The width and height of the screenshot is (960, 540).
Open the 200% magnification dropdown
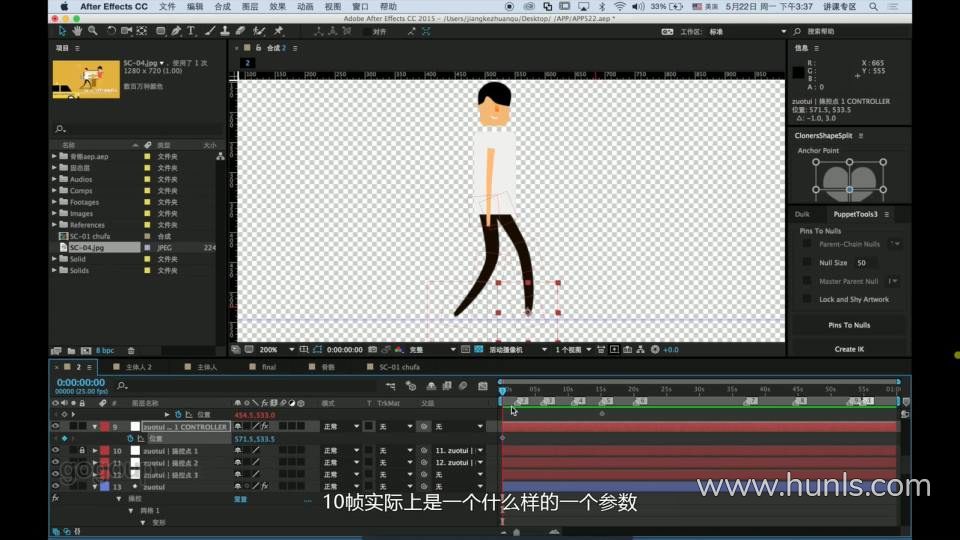[x=276, y=350]
